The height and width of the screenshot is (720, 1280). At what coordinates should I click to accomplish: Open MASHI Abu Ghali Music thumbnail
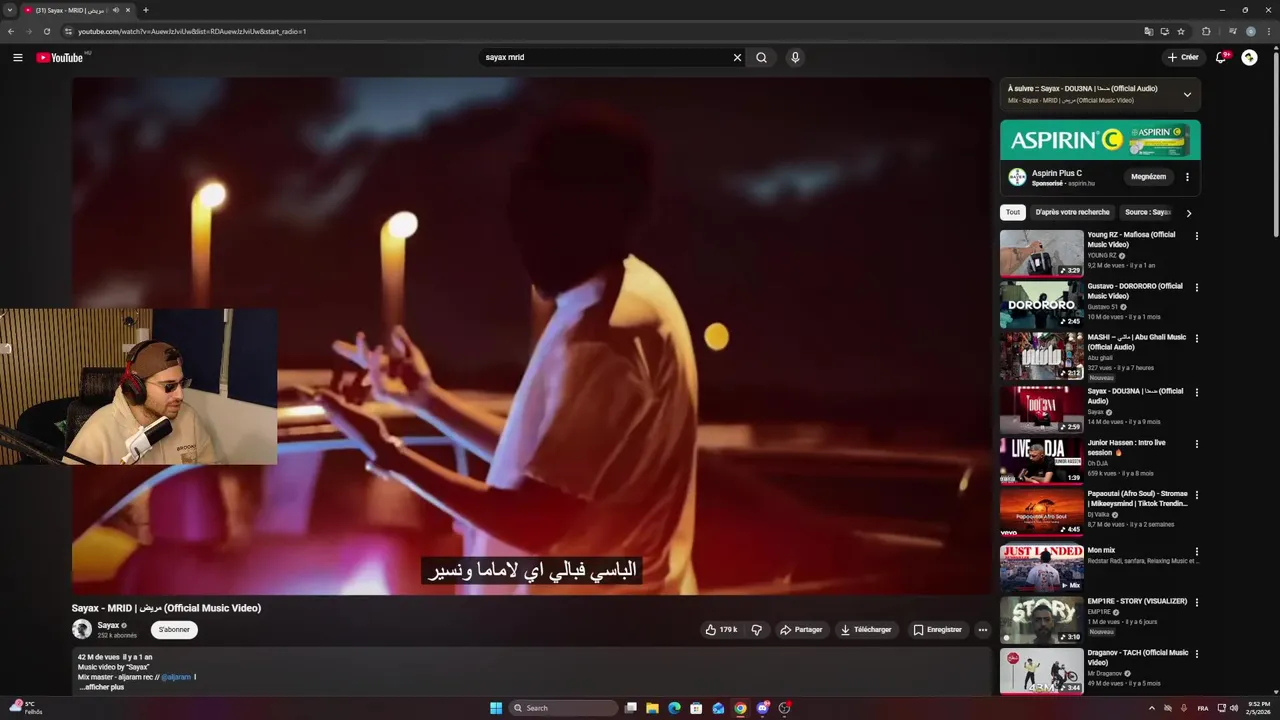[1041, 356]
